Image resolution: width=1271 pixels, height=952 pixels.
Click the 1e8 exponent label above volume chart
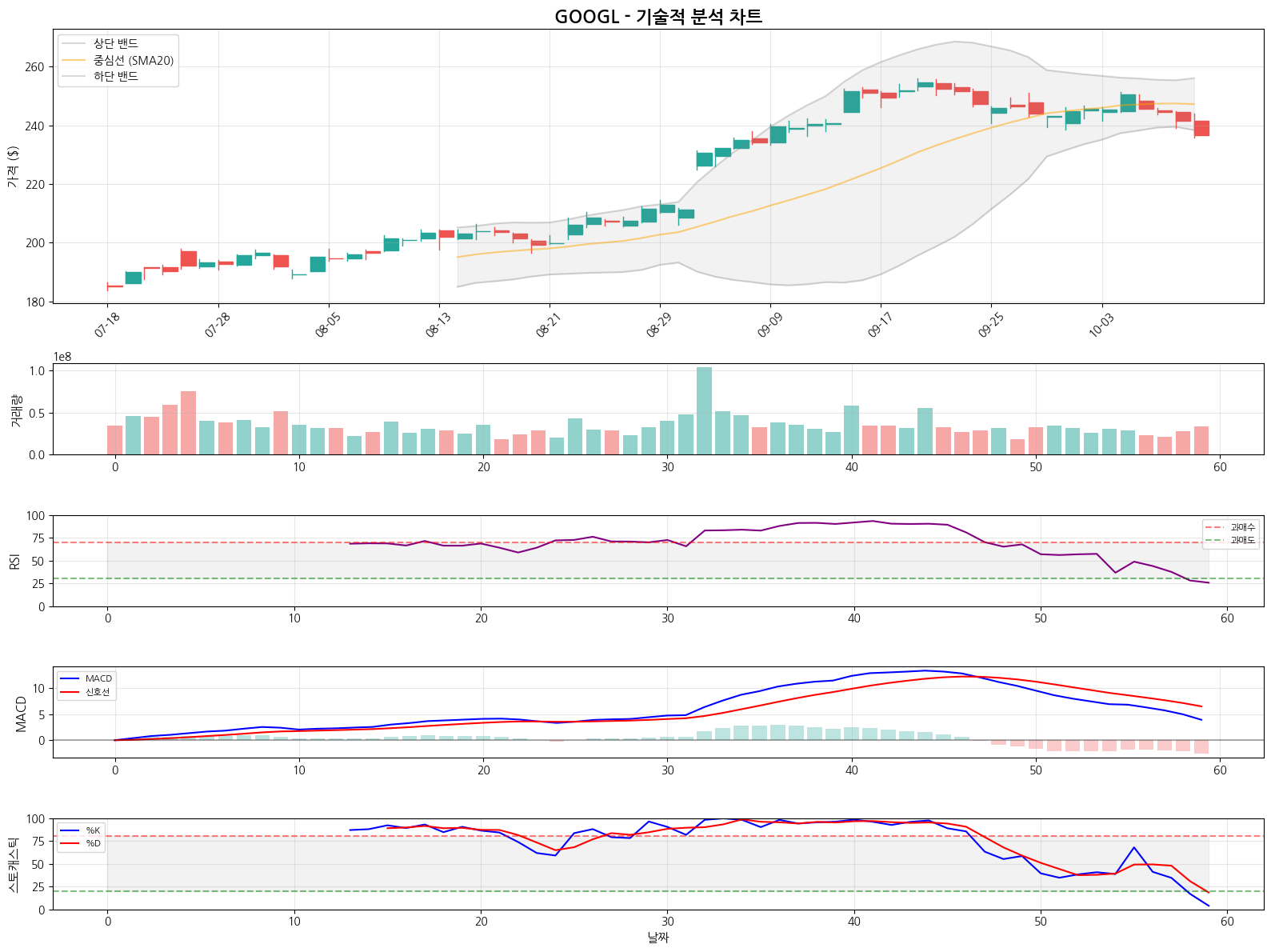(62, 357)
